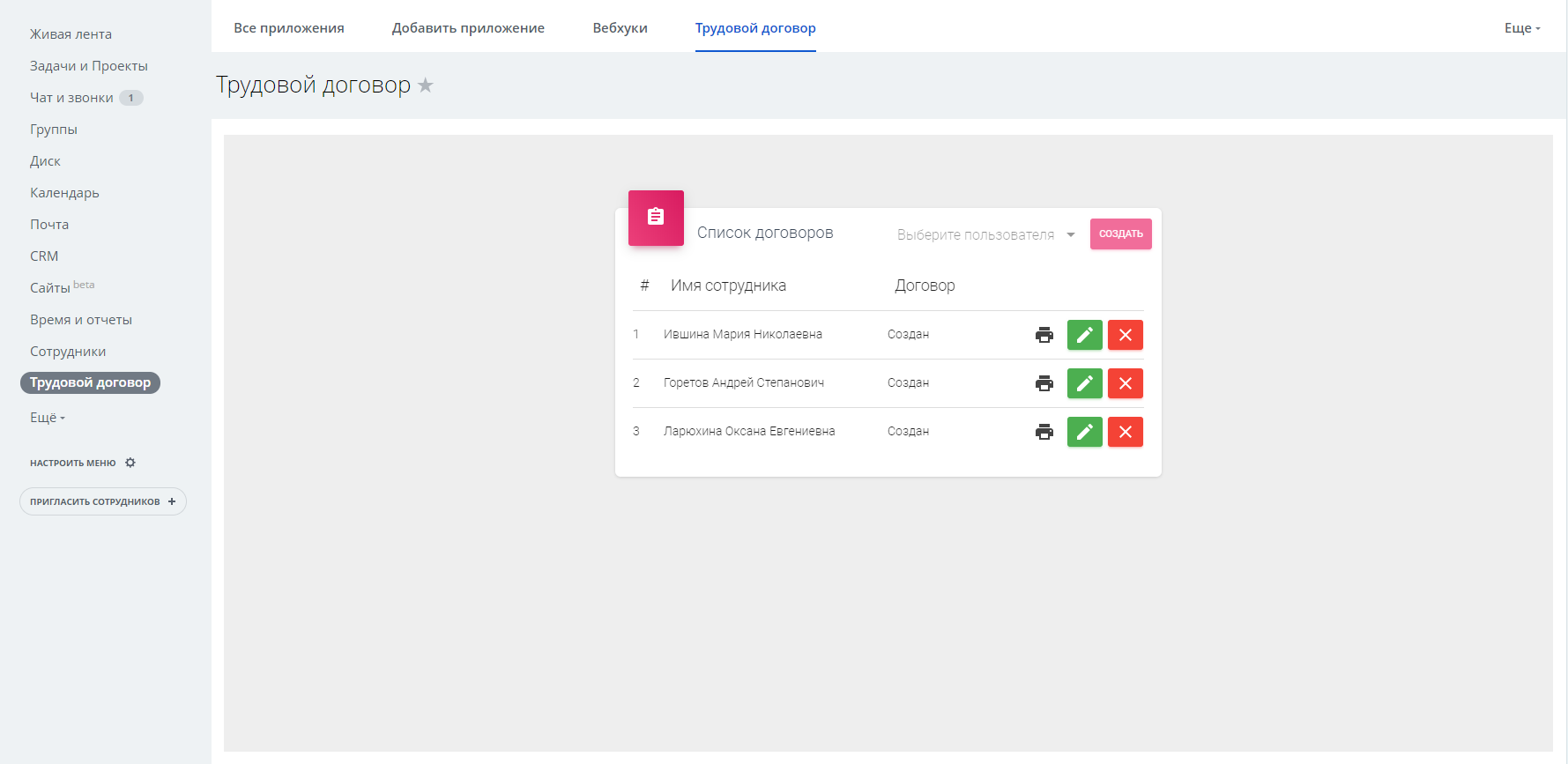Switch to Все приложения tab
The image size is (1568, 764).
pyautogui.click(x=289, y=28)
